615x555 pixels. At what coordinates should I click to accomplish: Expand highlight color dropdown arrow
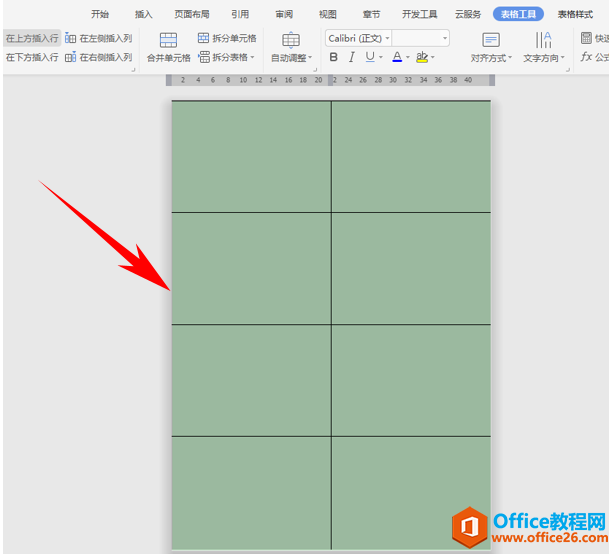pos(433,57)
